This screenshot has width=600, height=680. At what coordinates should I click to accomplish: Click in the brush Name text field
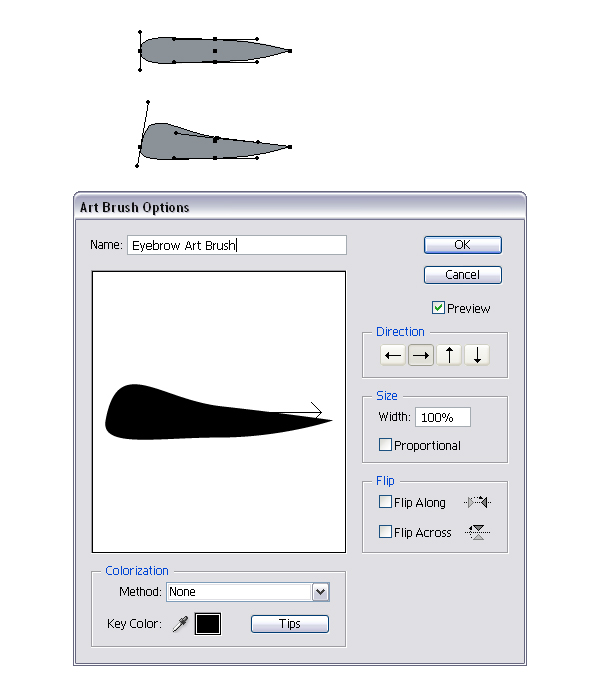pyautogui.click(x=236, y=245)
